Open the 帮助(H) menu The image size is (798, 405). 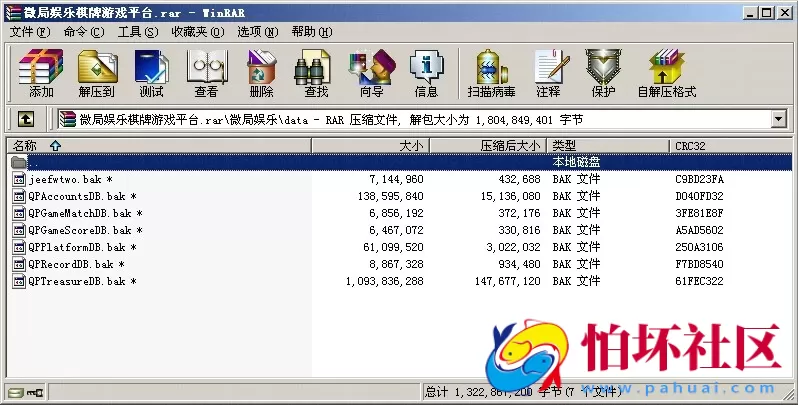(x=312, y=32)
